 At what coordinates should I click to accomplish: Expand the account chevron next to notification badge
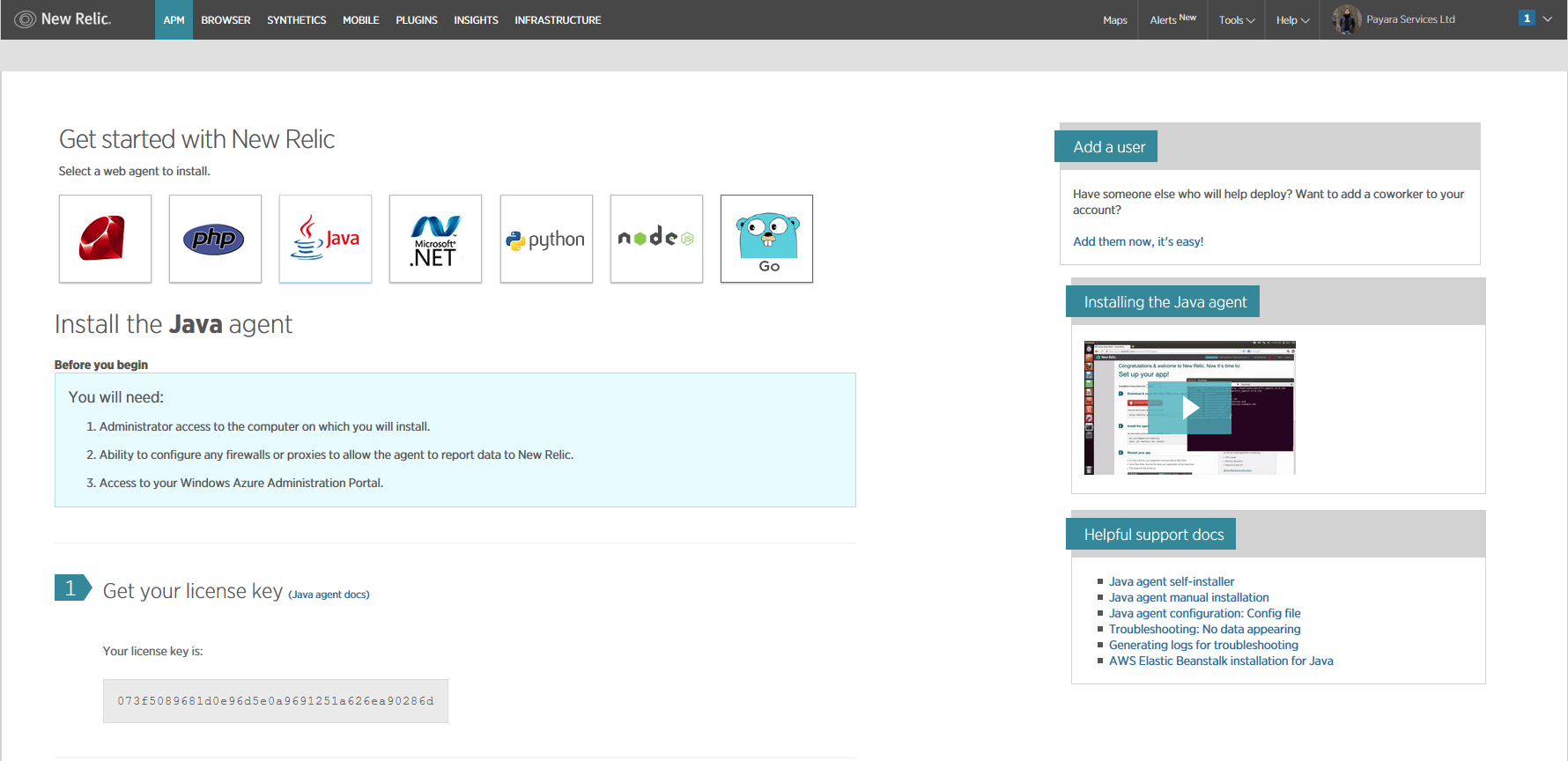click(x=1548, y=18)
